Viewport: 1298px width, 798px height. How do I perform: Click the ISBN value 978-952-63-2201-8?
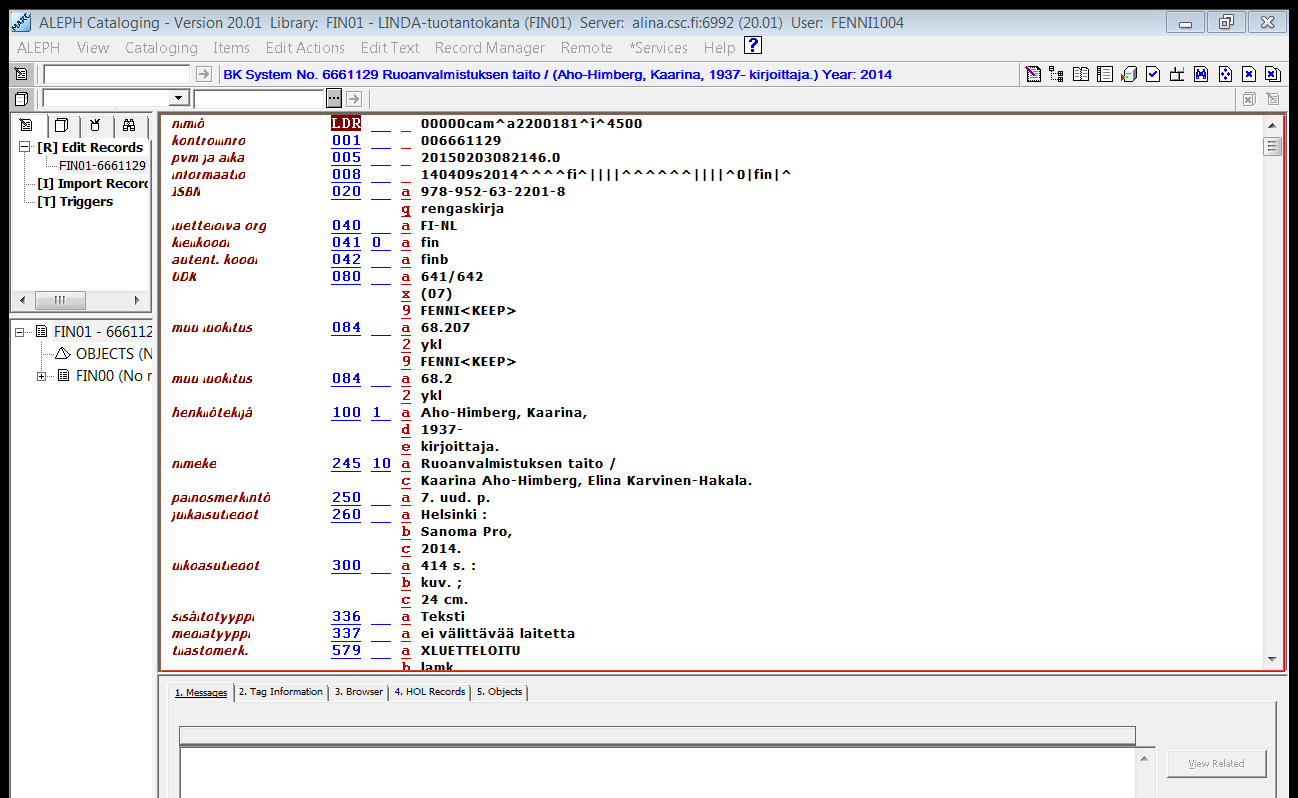(493, 192)
